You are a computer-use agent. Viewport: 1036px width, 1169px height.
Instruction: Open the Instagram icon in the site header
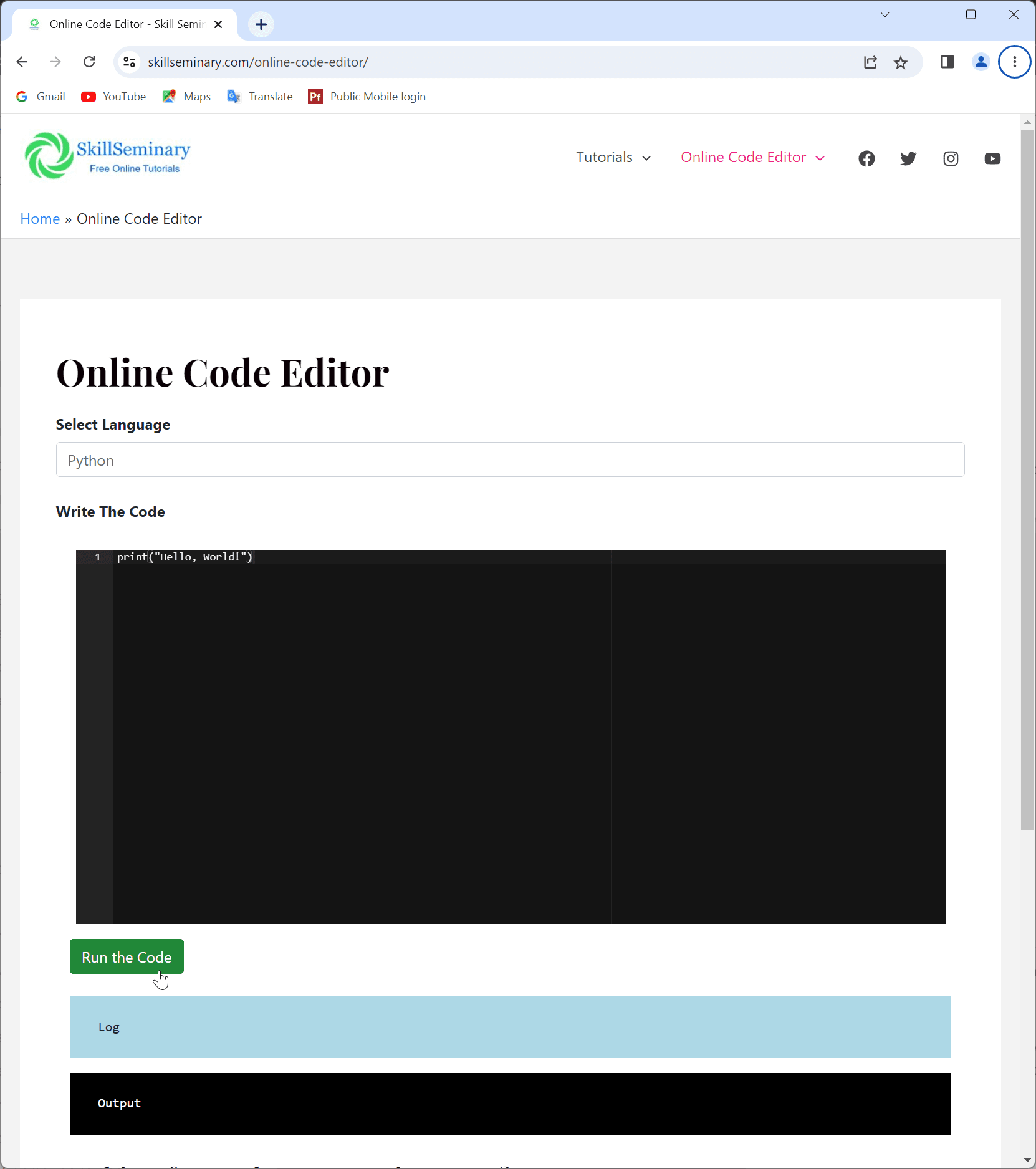(x=950, y=158)
